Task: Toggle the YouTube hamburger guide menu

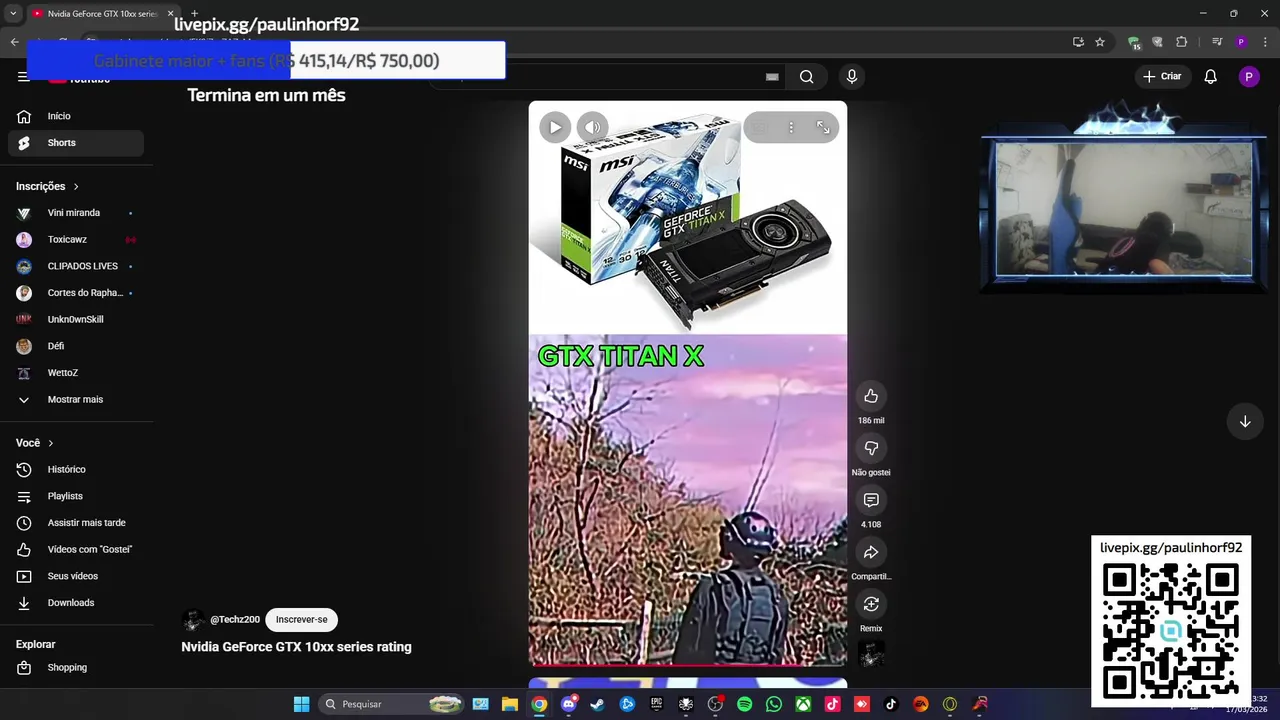Action: [23, 77]
